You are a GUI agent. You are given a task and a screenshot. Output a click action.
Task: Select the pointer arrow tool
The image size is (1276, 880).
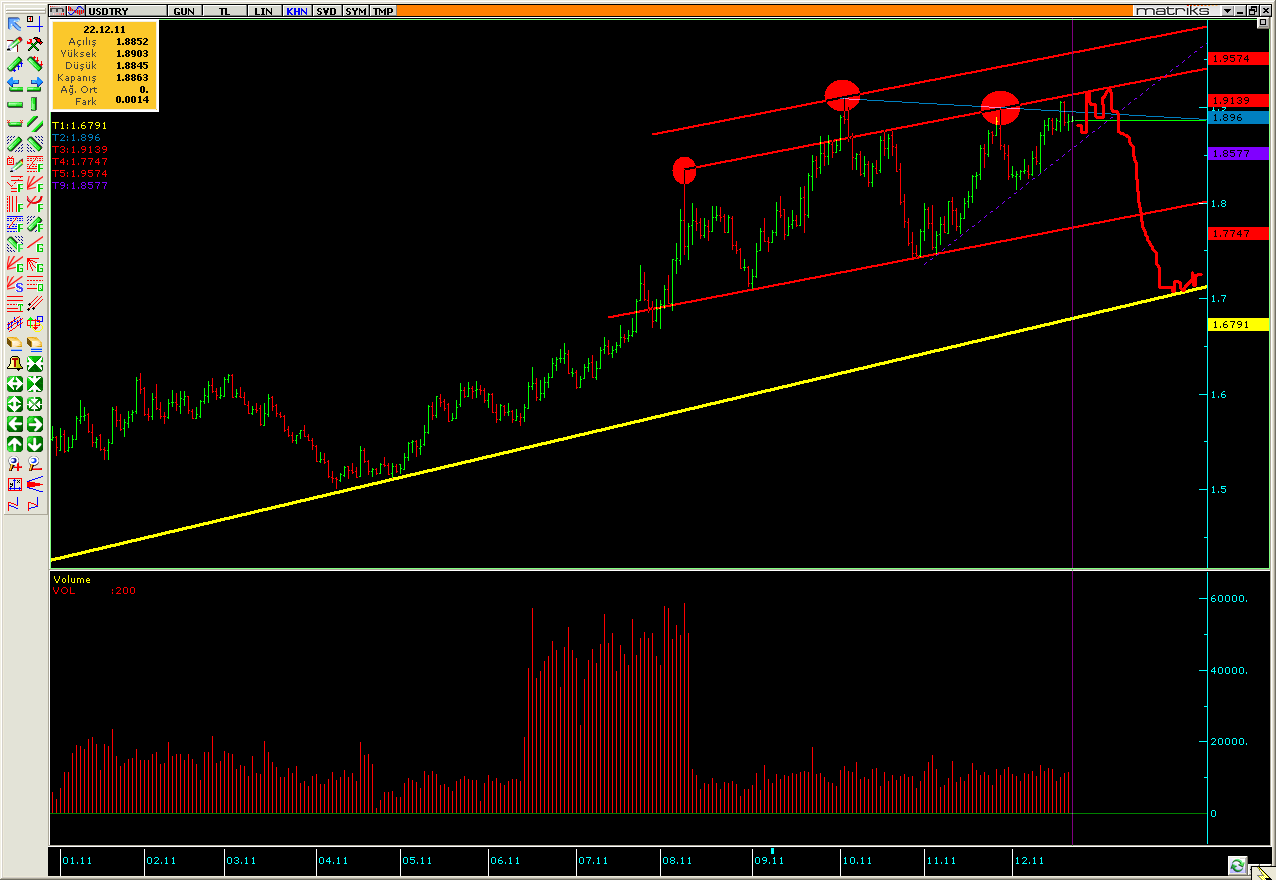[15, 24]
